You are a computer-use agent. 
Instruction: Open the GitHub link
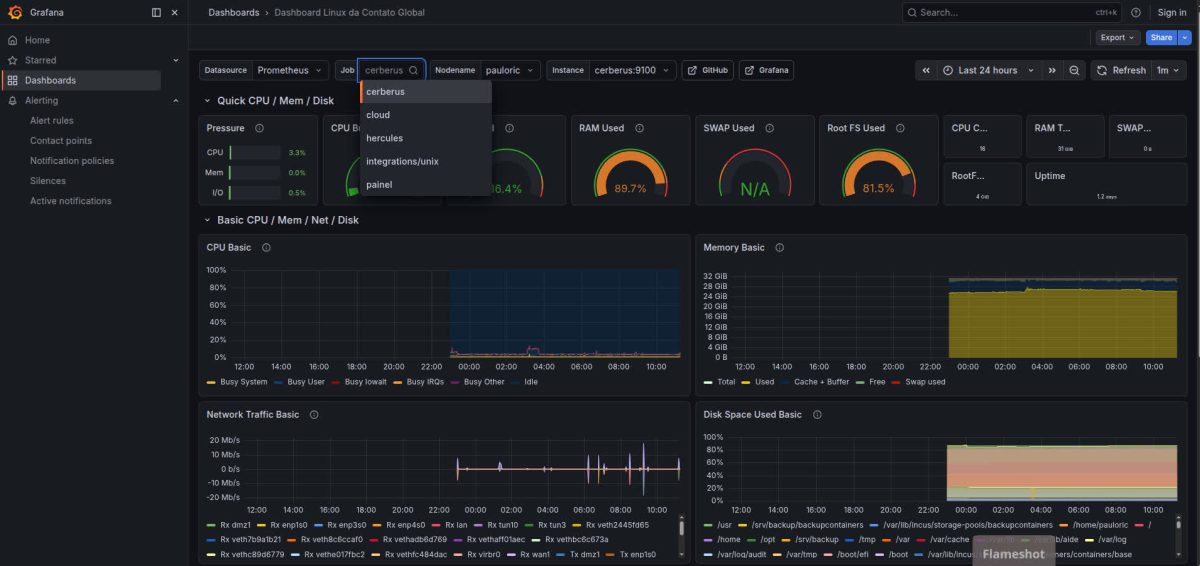pyautogui.click(x=708, y=71)
